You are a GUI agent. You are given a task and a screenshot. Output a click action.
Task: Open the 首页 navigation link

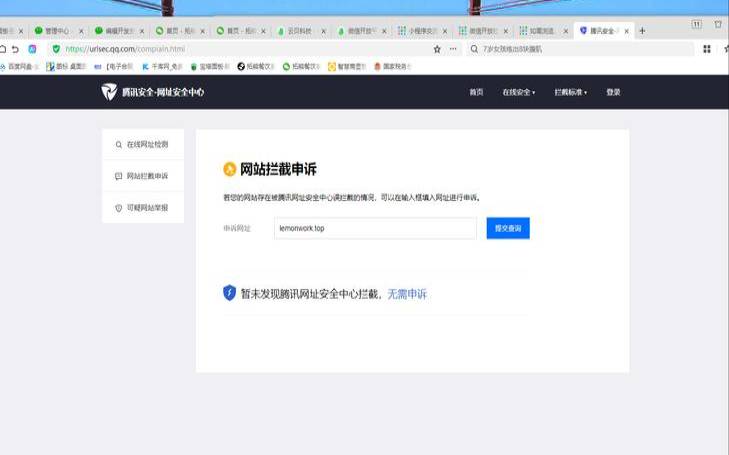[476, 92]
